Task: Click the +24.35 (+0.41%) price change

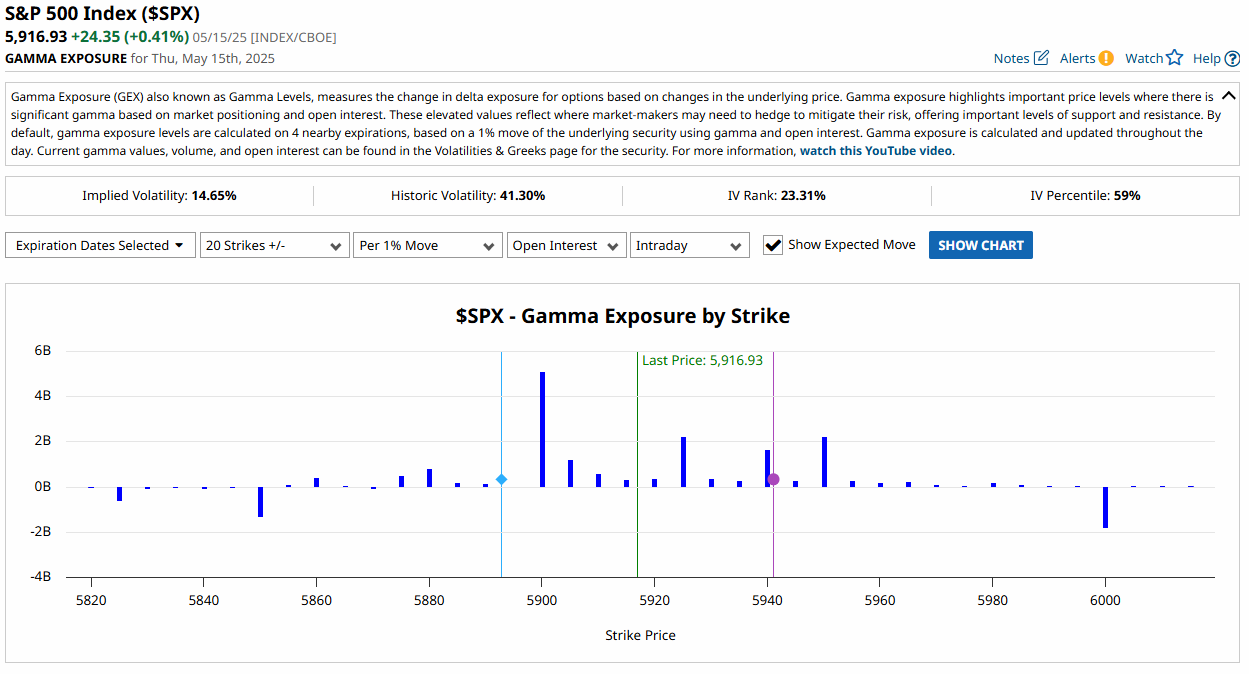Action: coord(130,37)
